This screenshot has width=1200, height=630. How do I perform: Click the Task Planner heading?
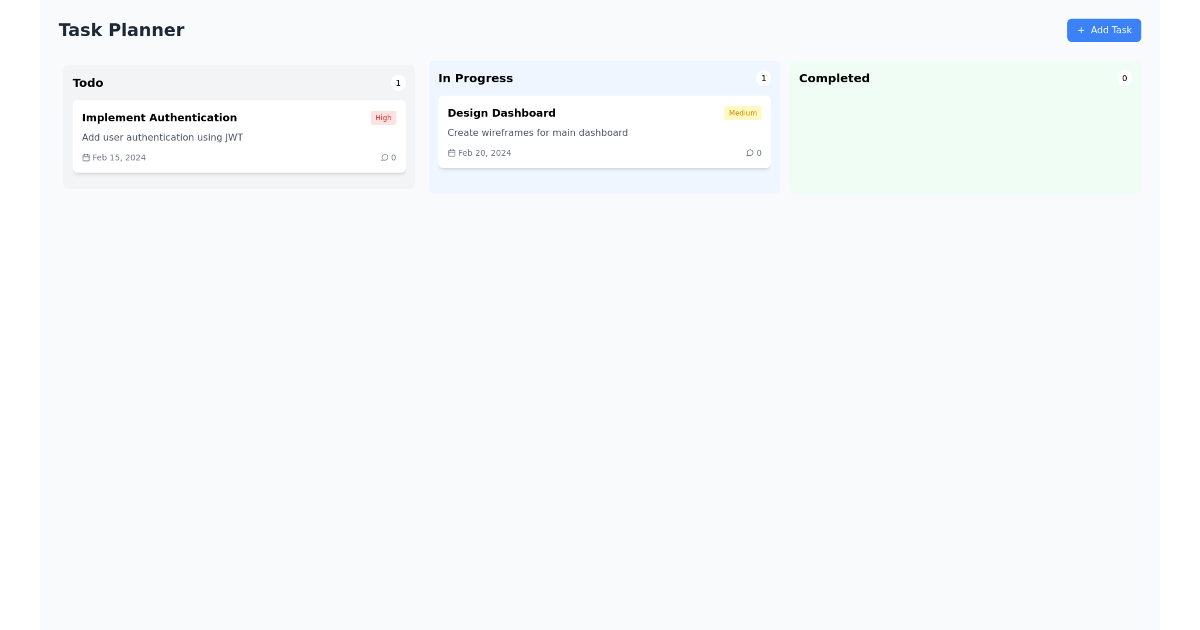(x=121, y=30)
